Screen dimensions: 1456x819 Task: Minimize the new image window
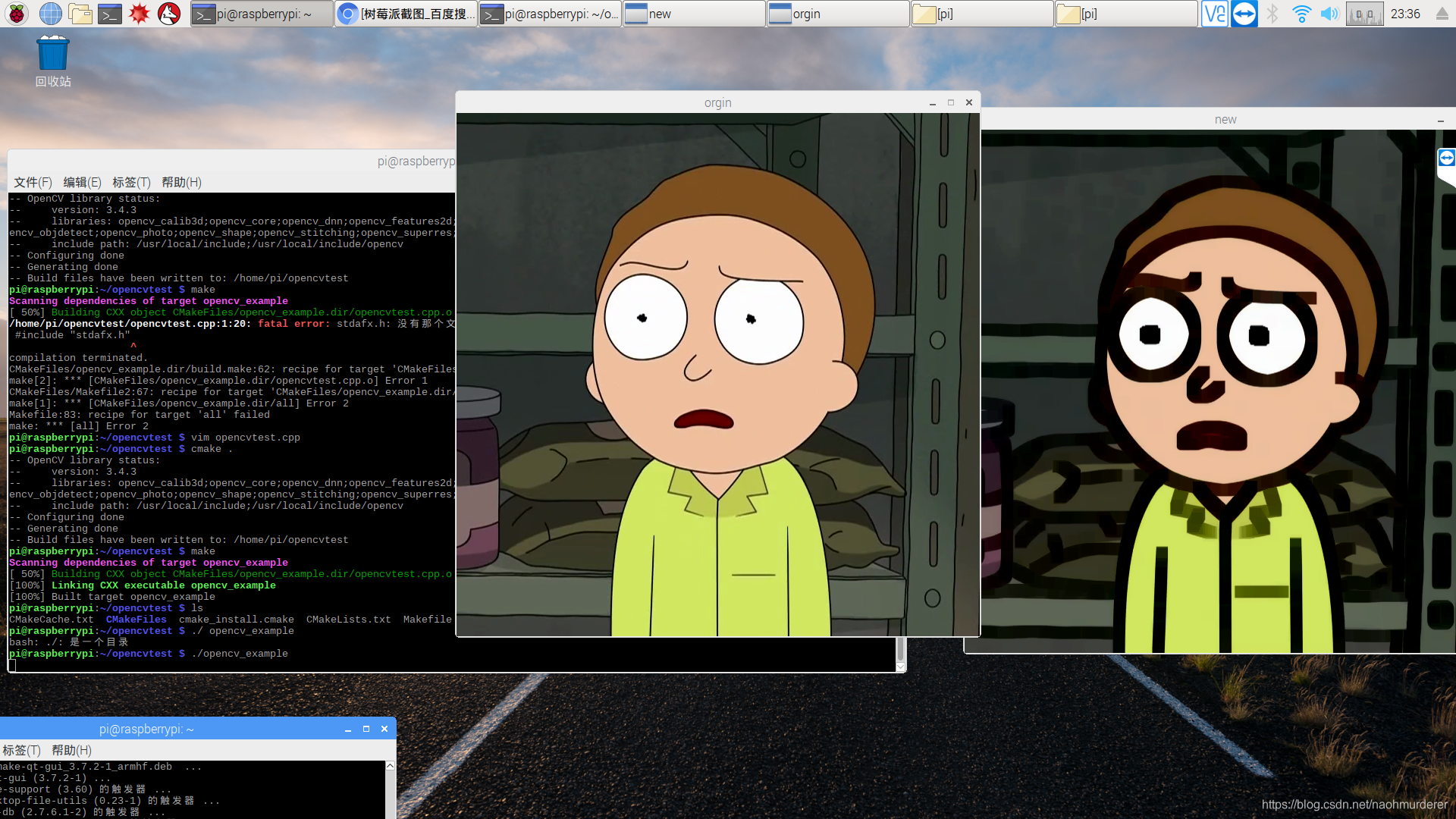tap(1441, 120)
